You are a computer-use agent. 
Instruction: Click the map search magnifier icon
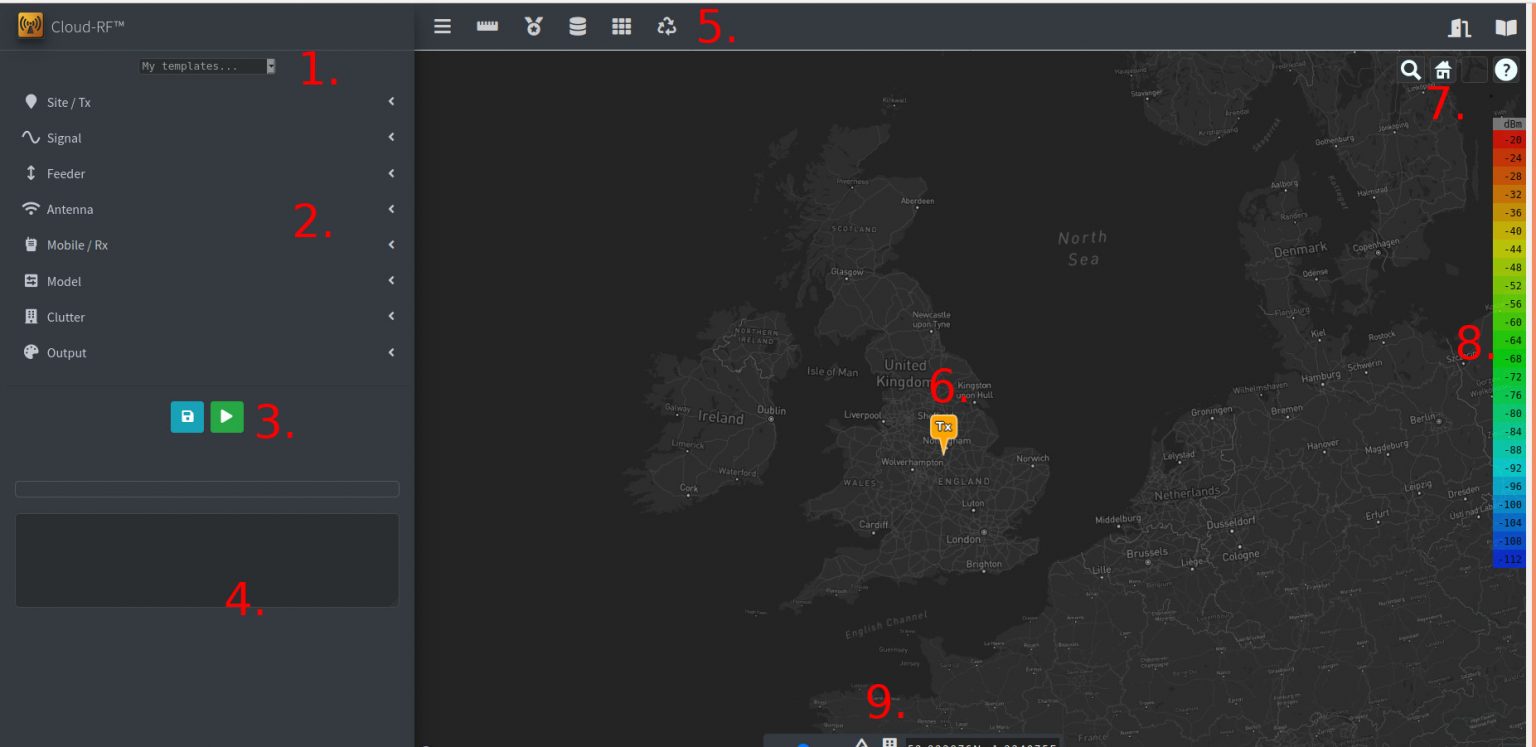[x=1410, y=70]
